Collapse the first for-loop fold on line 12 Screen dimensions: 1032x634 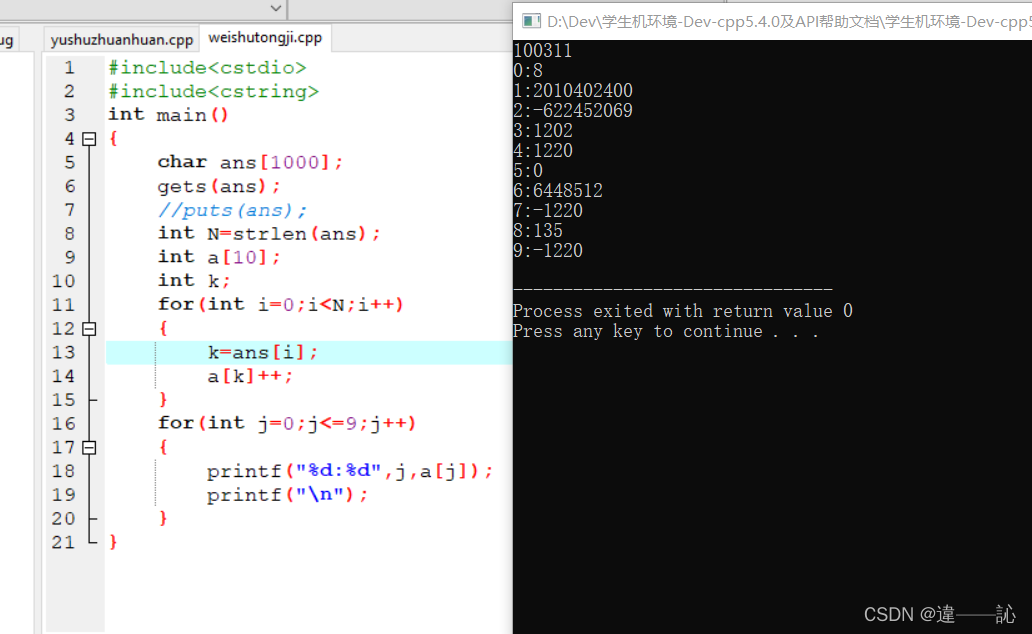90,329
